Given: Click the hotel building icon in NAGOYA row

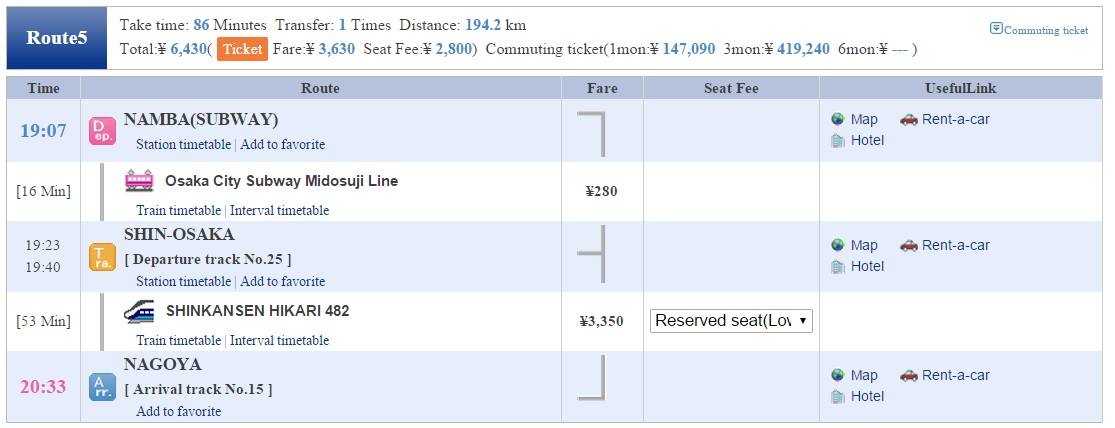Looking at the screenshot, I should tap(838, 396).
